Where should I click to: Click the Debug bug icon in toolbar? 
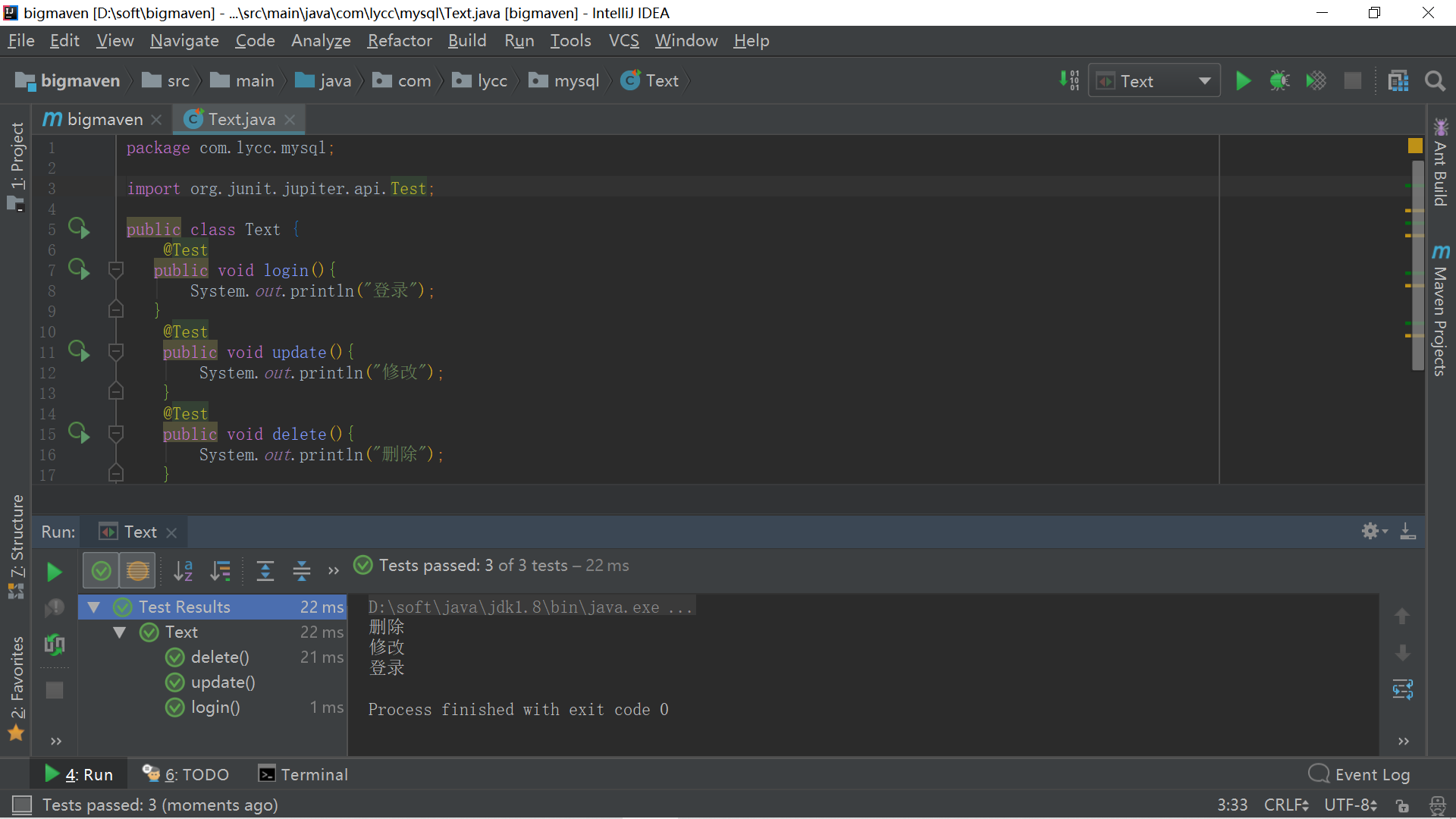pos(1279,81)
